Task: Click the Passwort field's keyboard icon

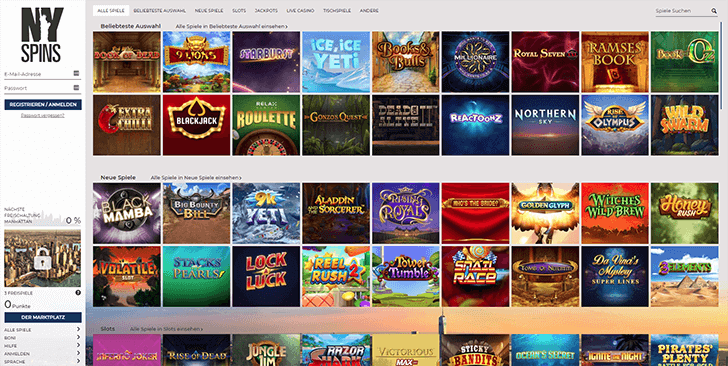Action: (x=76, y=87)
